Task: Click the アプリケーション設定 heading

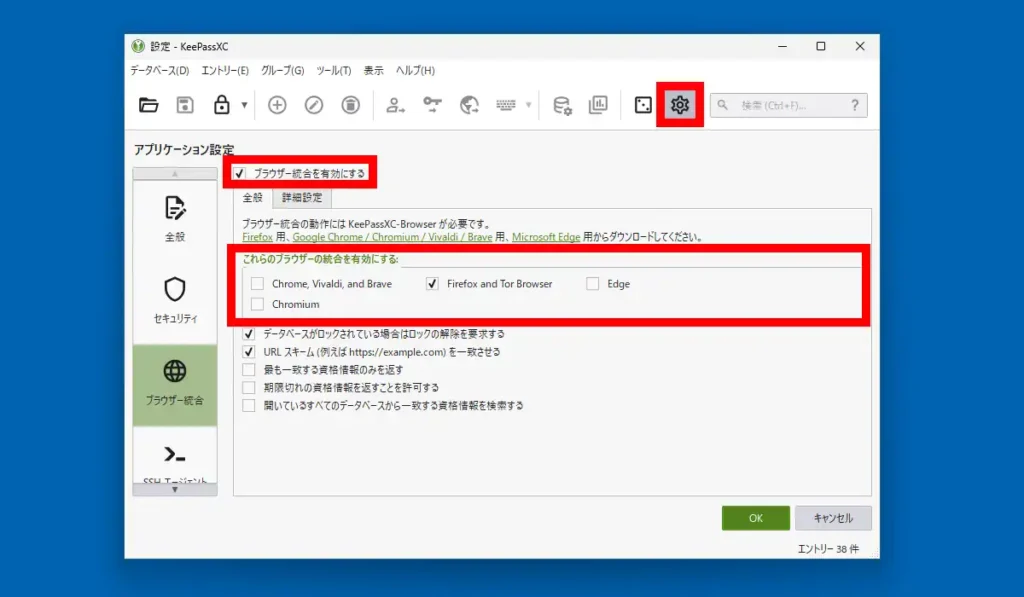Action: pos(184,150)
